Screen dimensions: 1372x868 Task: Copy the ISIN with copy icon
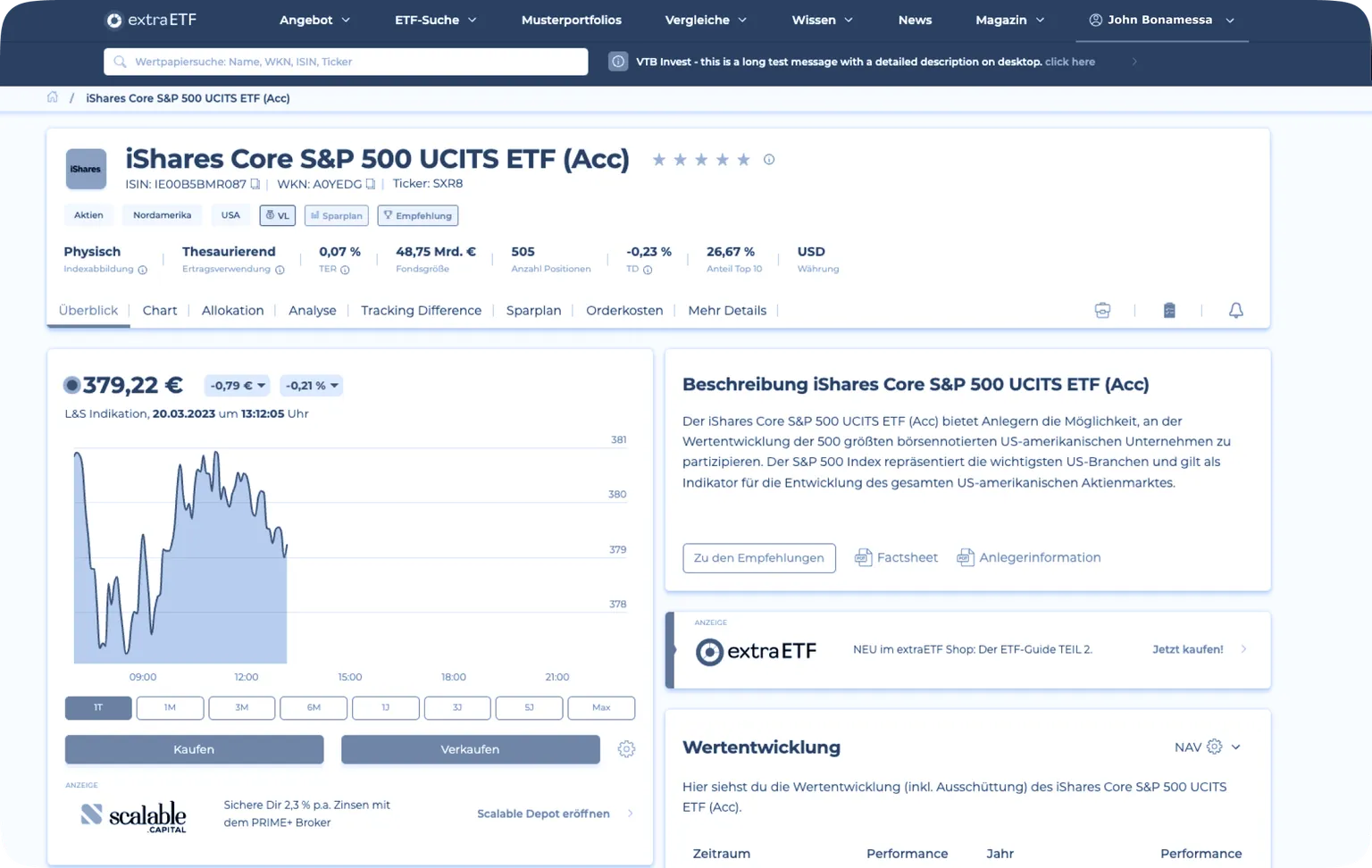click(255, 184)
